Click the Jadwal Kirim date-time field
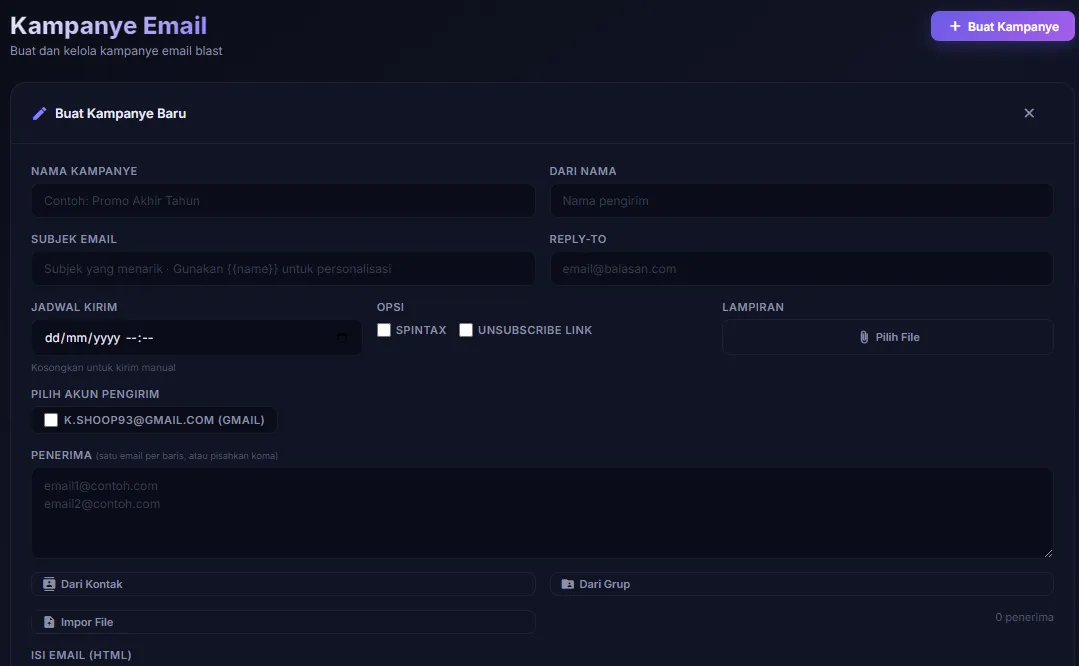Viewport: 1079px width, 666px height. point(196,338)
